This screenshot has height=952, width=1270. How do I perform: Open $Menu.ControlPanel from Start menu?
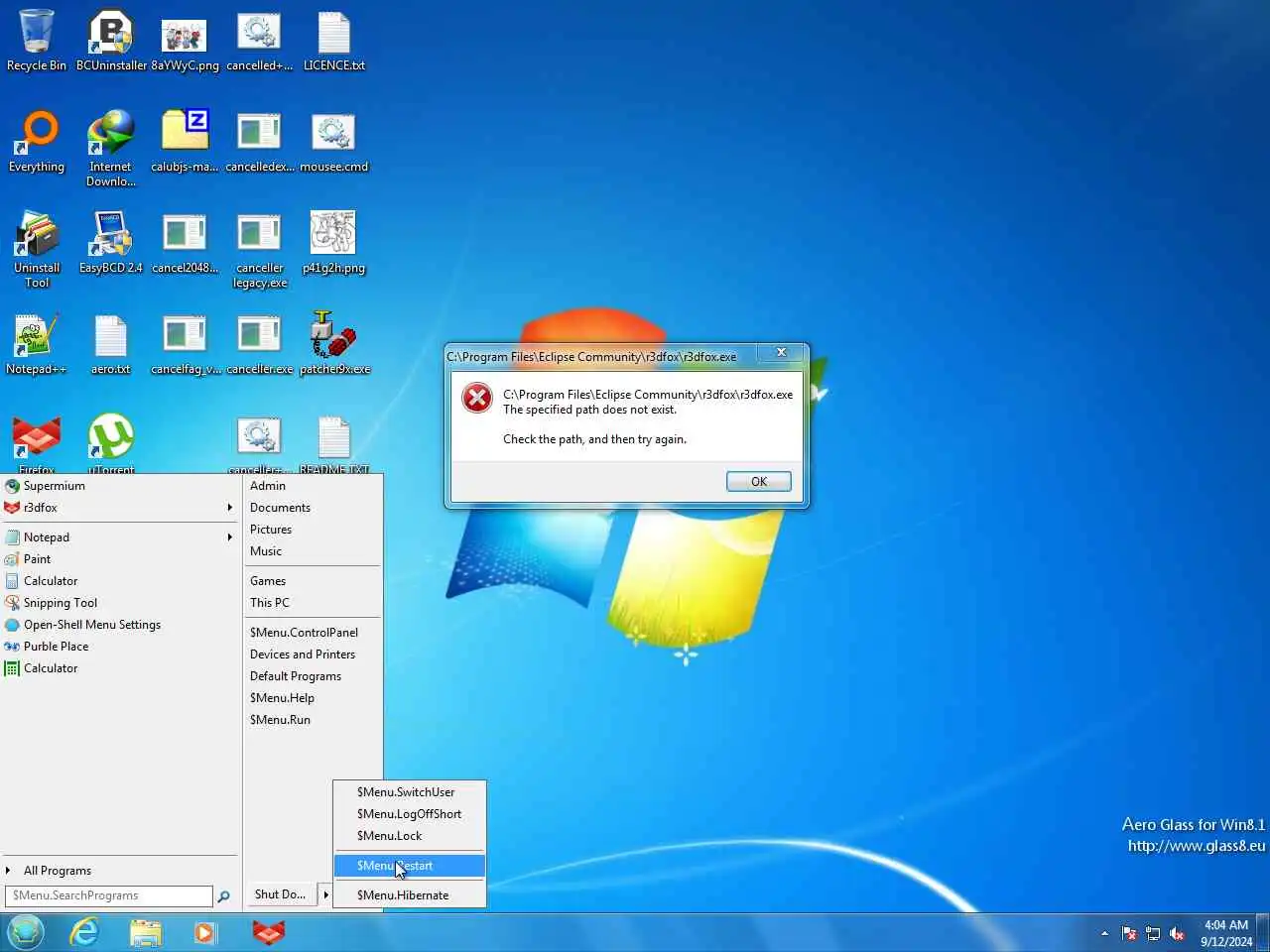click(x=313, y=633)
